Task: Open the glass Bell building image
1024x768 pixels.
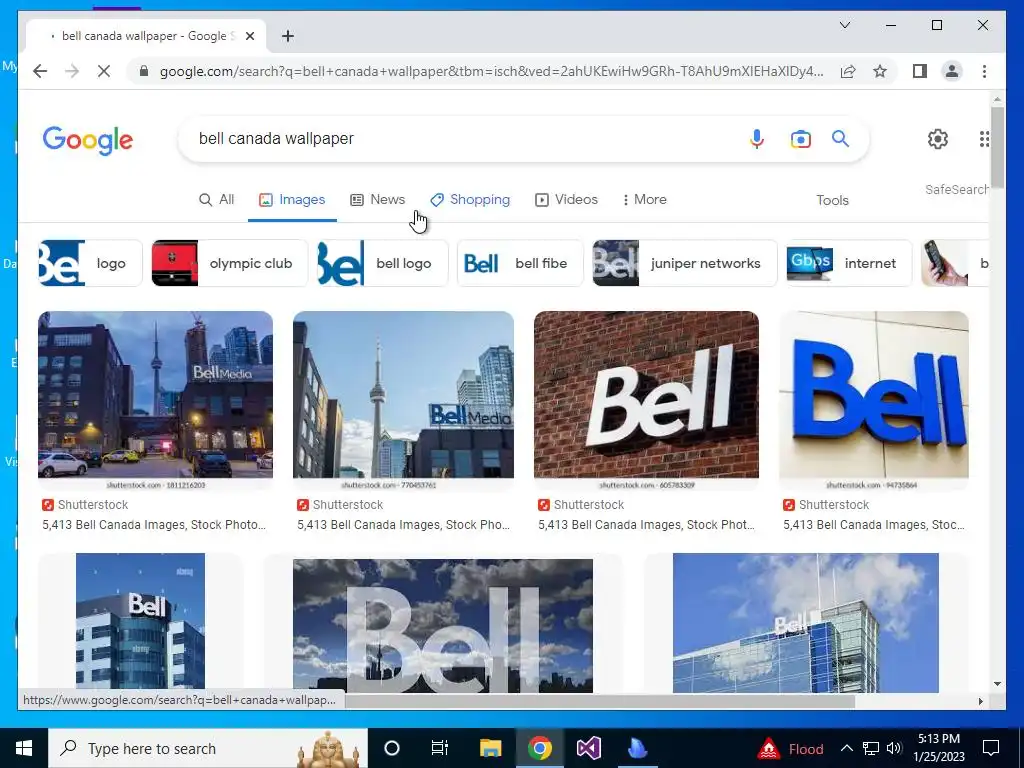Action: [806, 622]
